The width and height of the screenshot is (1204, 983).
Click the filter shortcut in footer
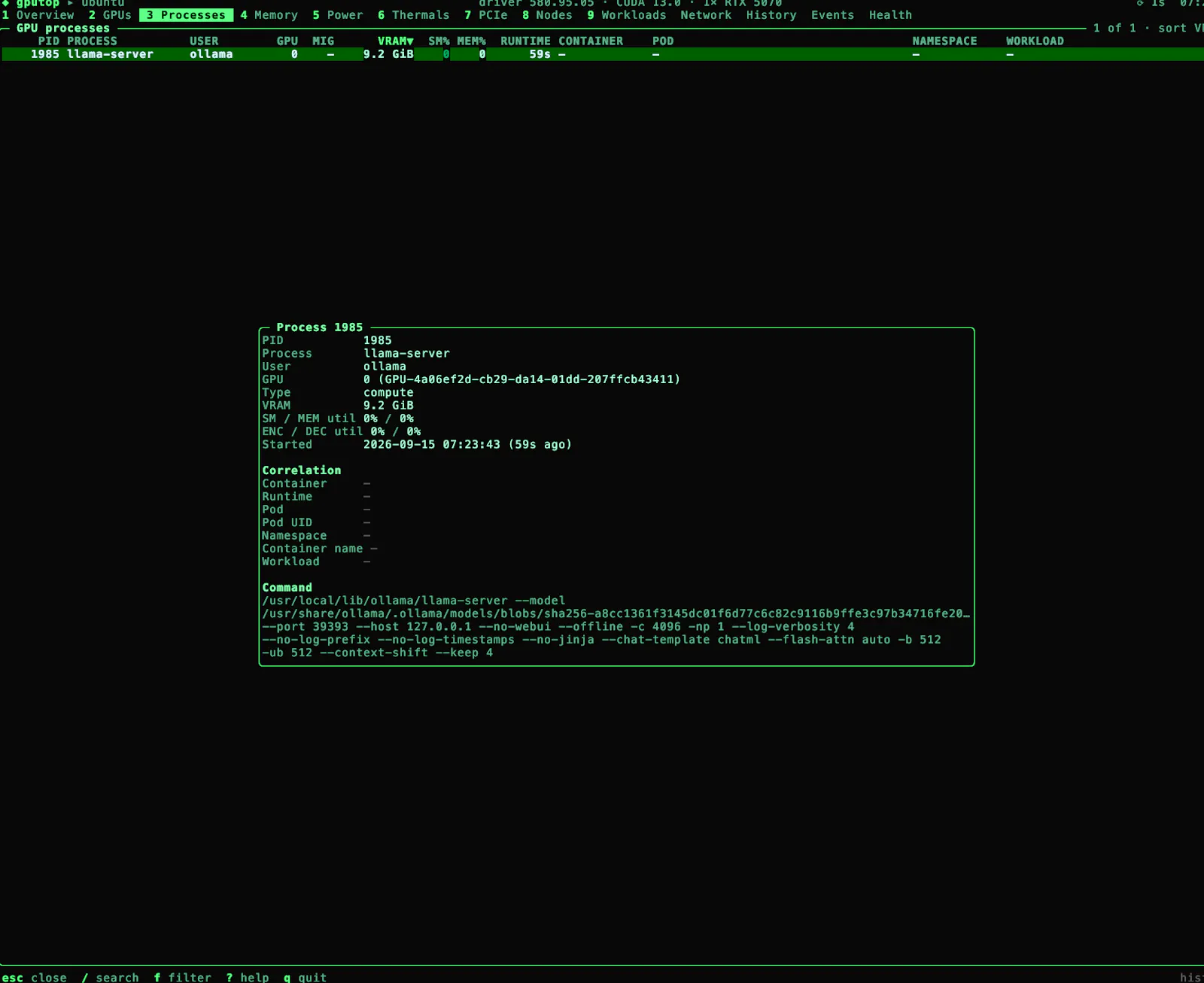(x=183, y=977)
